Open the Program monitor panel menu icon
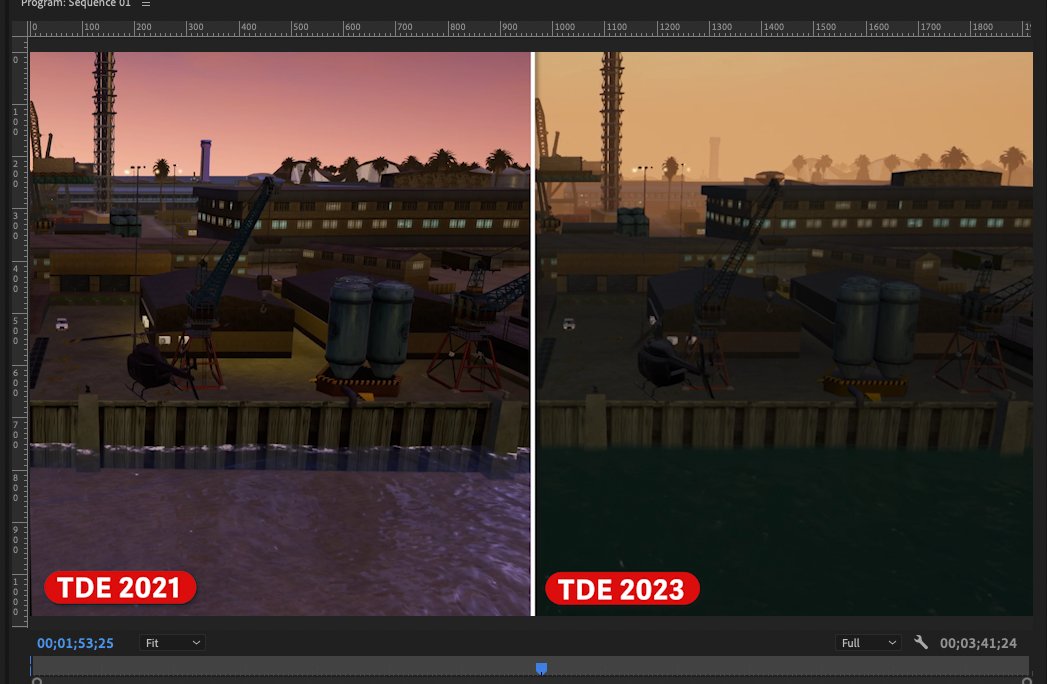Screen dimensions: 1047x684 (146, 4)
